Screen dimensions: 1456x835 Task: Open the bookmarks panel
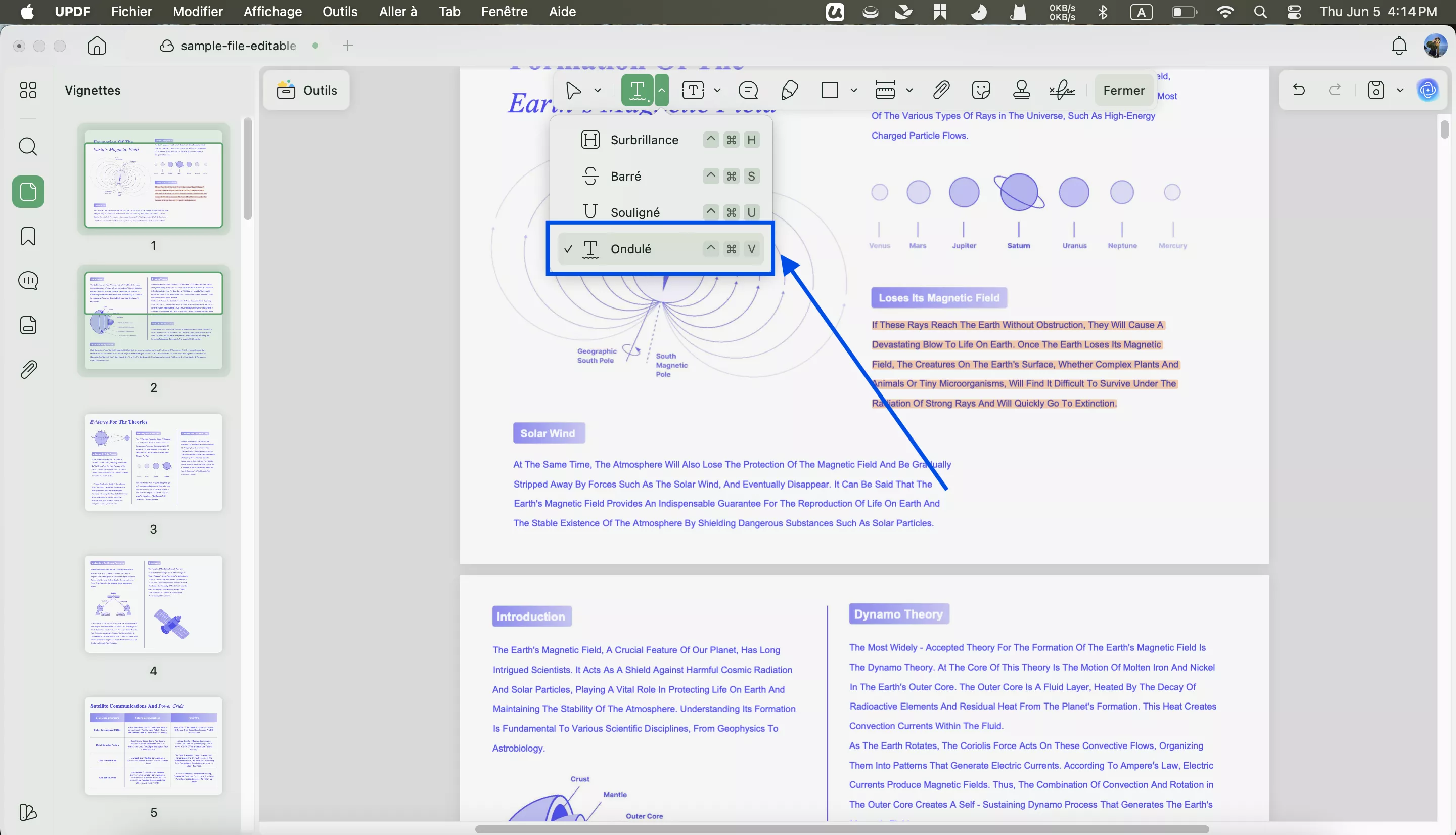click(28, 236)
